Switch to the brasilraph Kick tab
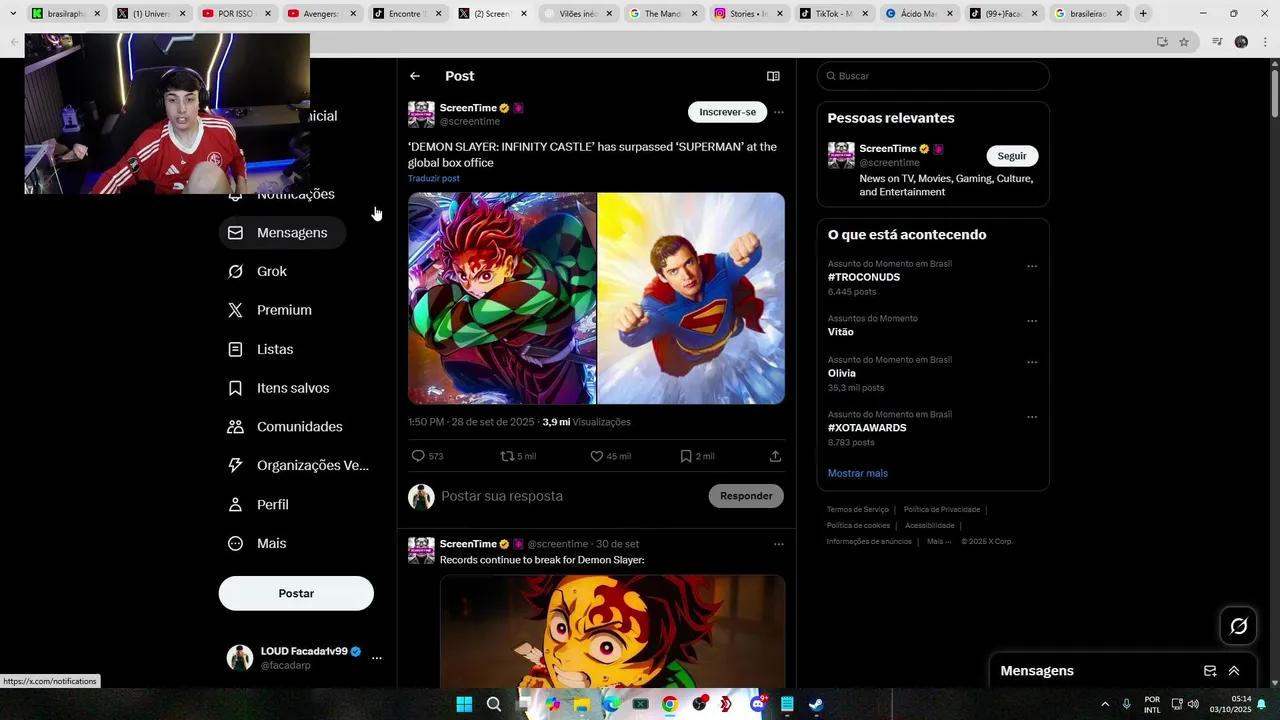Viewport: 1280px width, 720px height. click(65, 14)
